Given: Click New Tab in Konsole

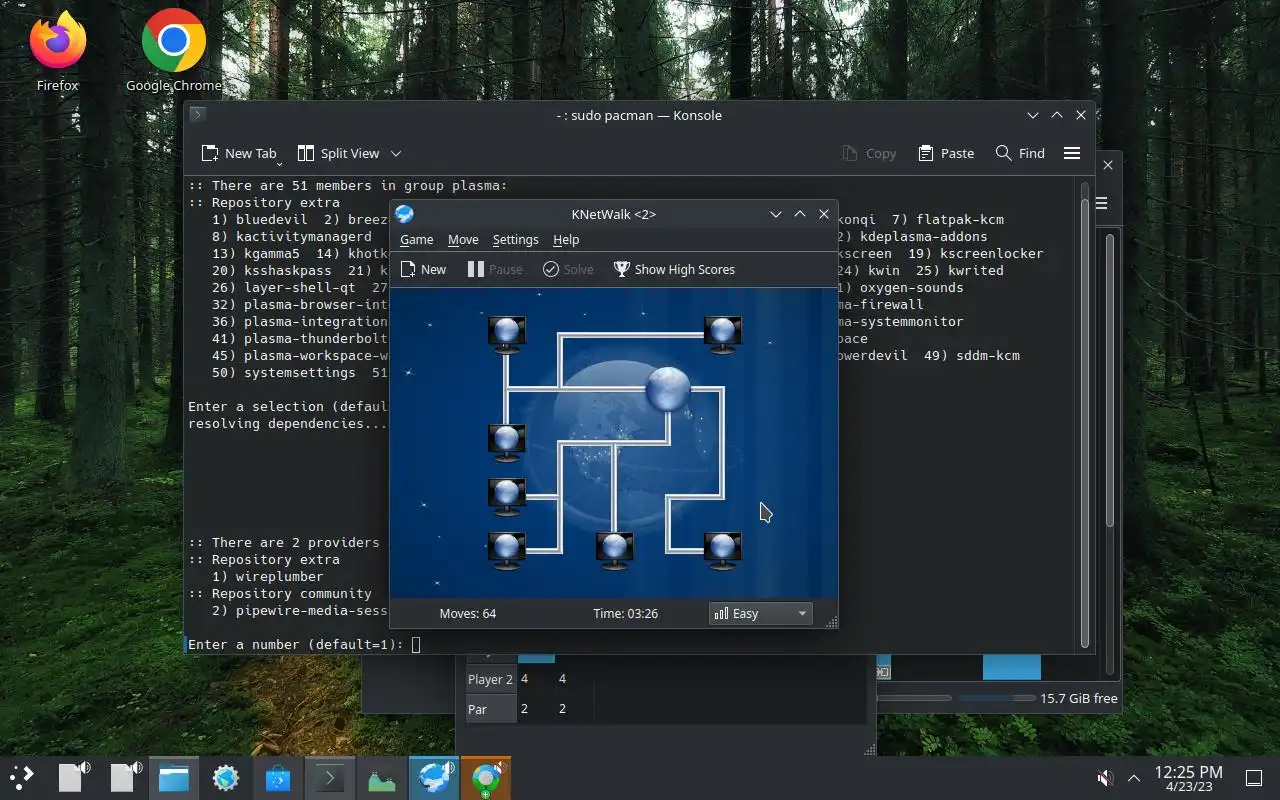Looking at the screenshot, I should [239, 153].
